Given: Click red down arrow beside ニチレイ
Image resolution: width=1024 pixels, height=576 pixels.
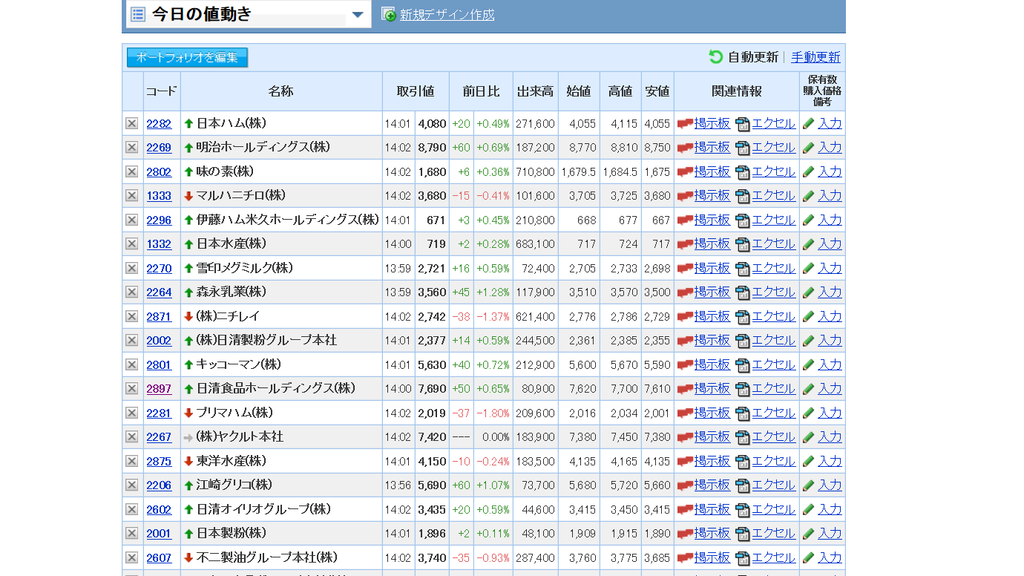Looking at the screenshot, I should tap(189, 317).
